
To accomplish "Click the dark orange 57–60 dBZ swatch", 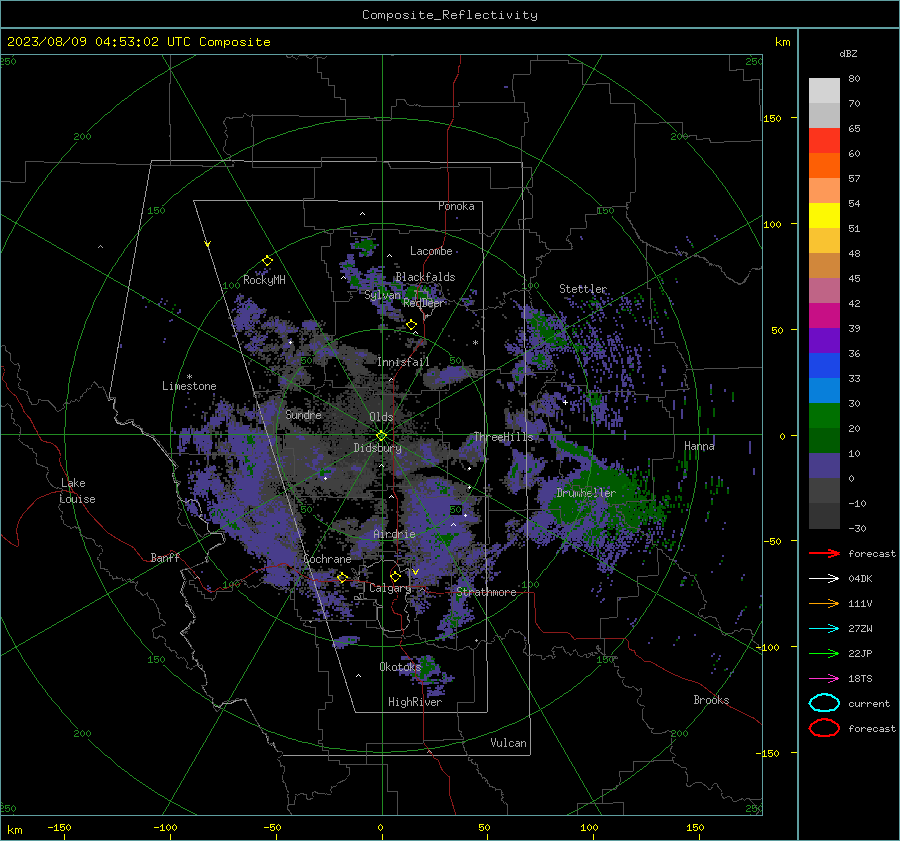I will click(x=824, y=166).
